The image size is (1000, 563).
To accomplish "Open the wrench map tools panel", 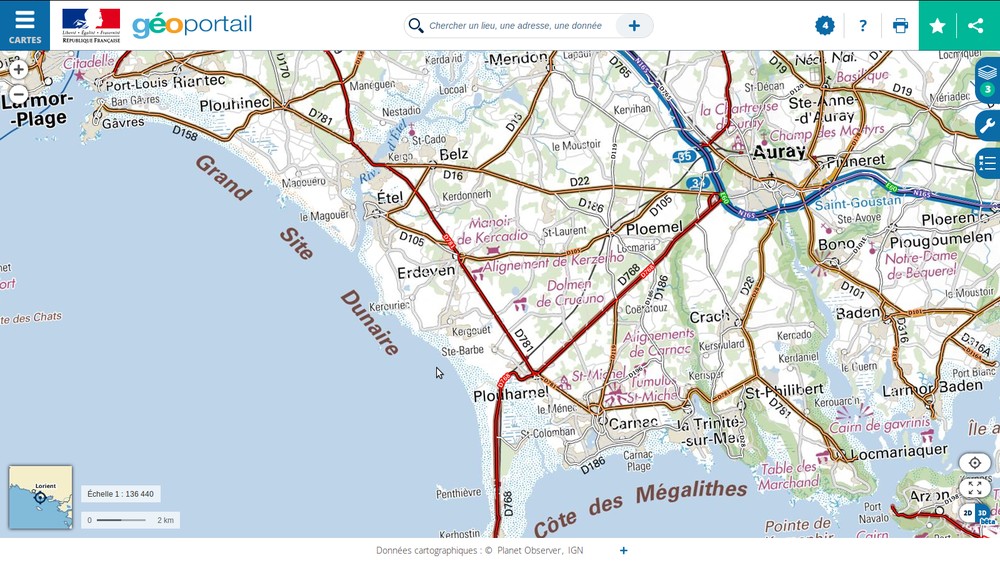I will 987,125.
